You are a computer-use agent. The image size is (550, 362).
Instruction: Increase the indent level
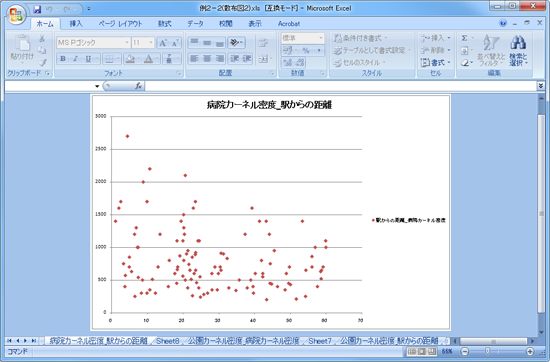(x=247, y=59)
